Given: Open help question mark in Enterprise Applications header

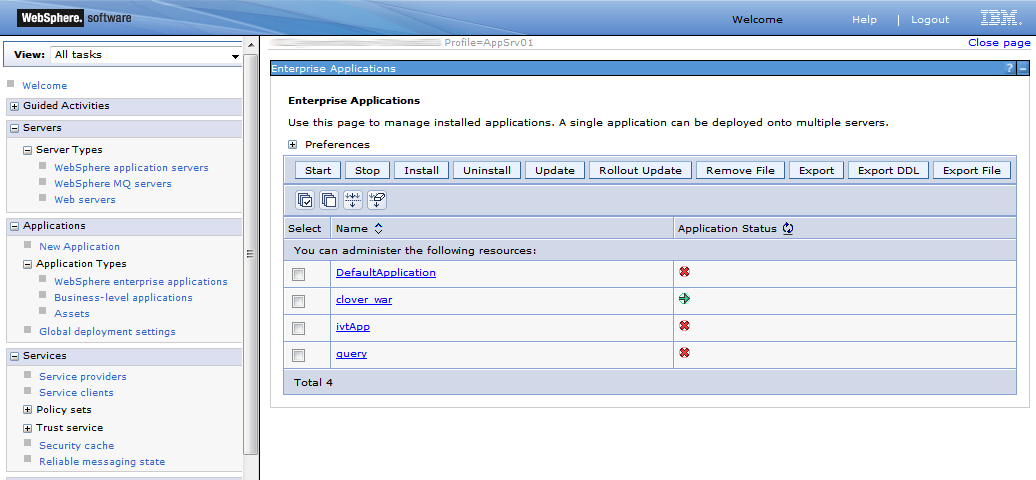Looking at the screenshot, I should pyautogui.click(x=1009, y=68).
